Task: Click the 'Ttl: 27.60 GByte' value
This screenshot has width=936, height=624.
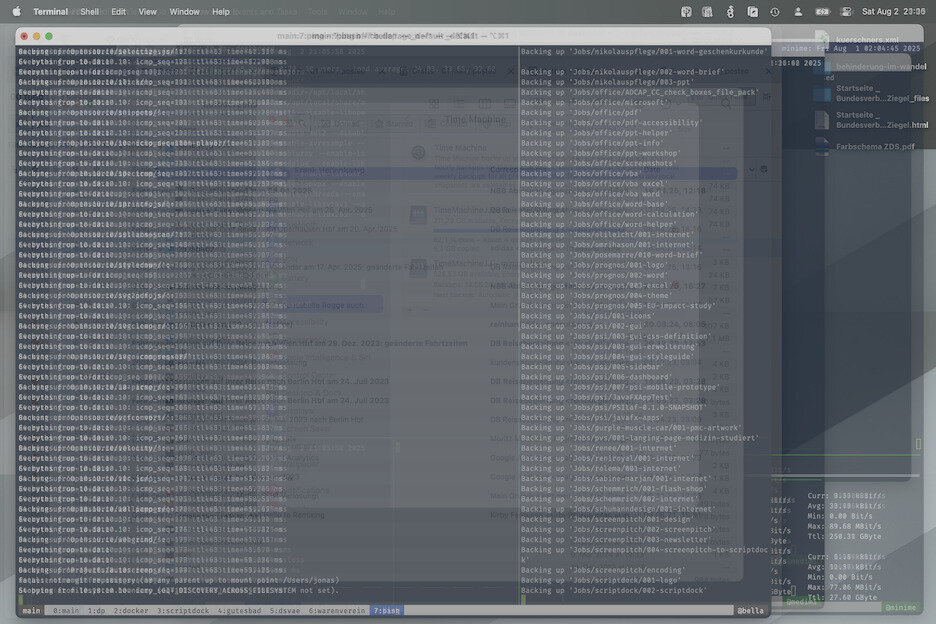Action: 842,597
